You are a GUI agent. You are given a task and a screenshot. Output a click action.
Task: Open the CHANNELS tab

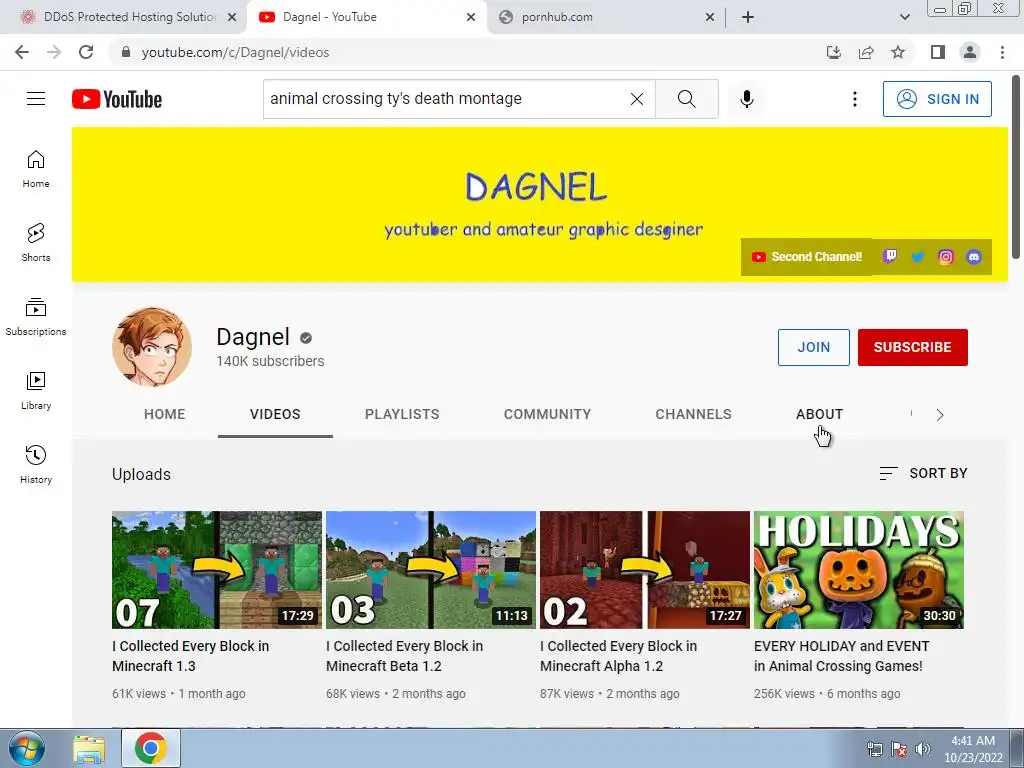point(694,414)
